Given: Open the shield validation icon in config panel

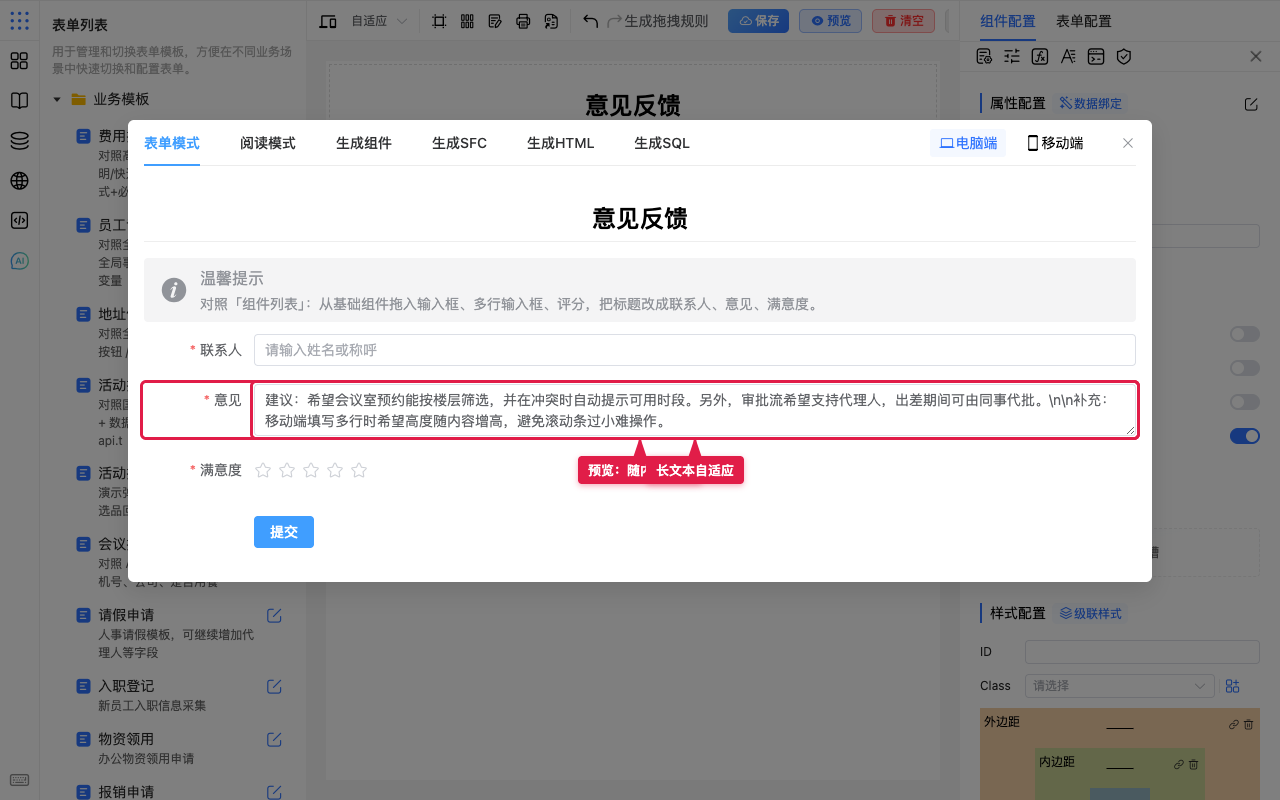Looking at the screenshot, I should tap(1124, 57).
